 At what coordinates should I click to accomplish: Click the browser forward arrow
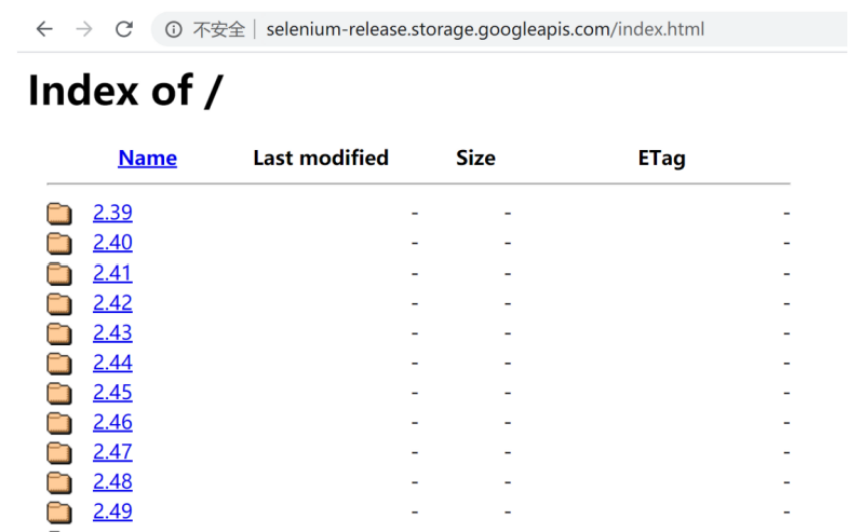coord(84,29)
